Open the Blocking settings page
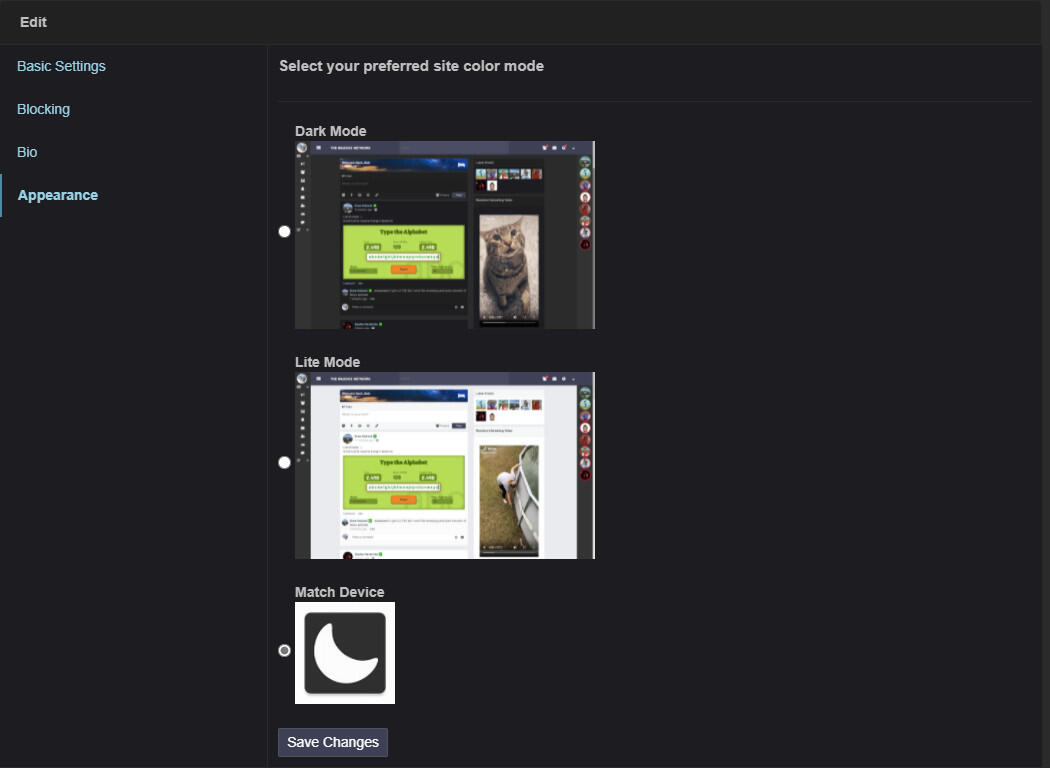 pos(43,109)
